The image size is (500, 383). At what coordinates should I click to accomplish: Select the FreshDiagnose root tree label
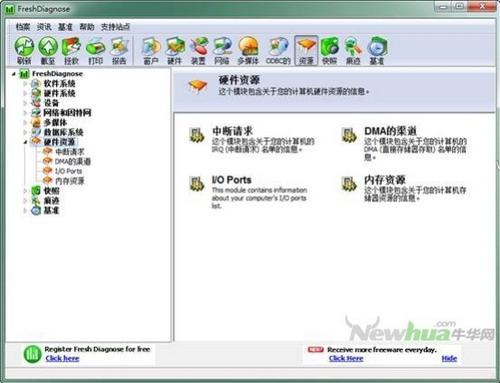pyautogui.click(x=57, y=74)
